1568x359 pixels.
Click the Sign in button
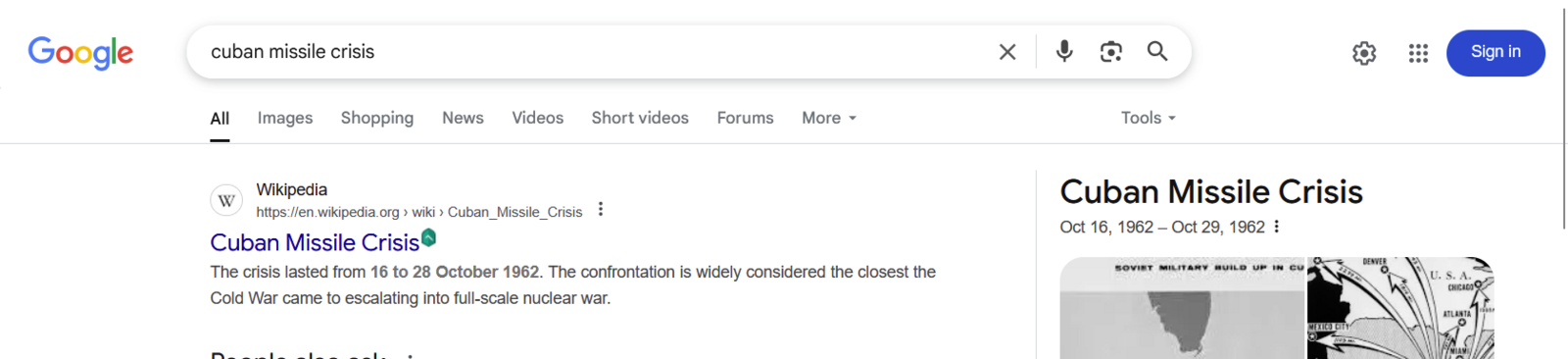click(1495, 53)
